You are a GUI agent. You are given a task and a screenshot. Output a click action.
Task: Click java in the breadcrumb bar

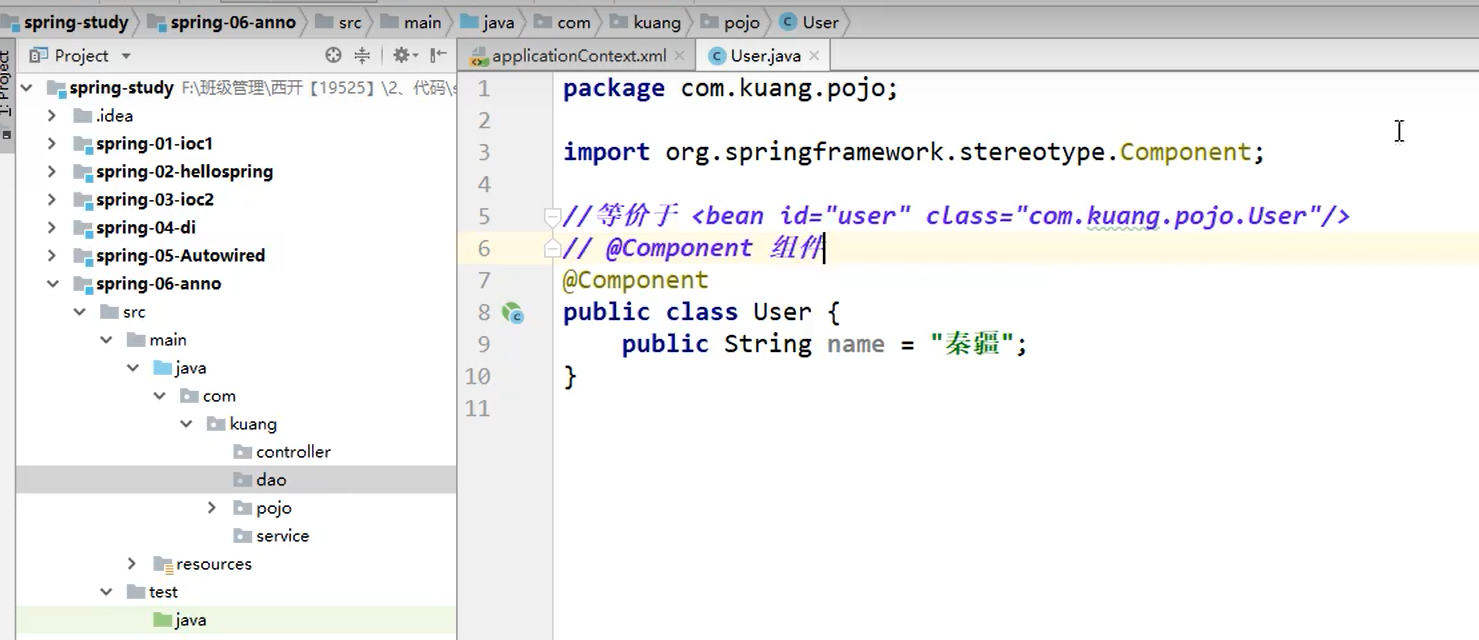[488, 22]
